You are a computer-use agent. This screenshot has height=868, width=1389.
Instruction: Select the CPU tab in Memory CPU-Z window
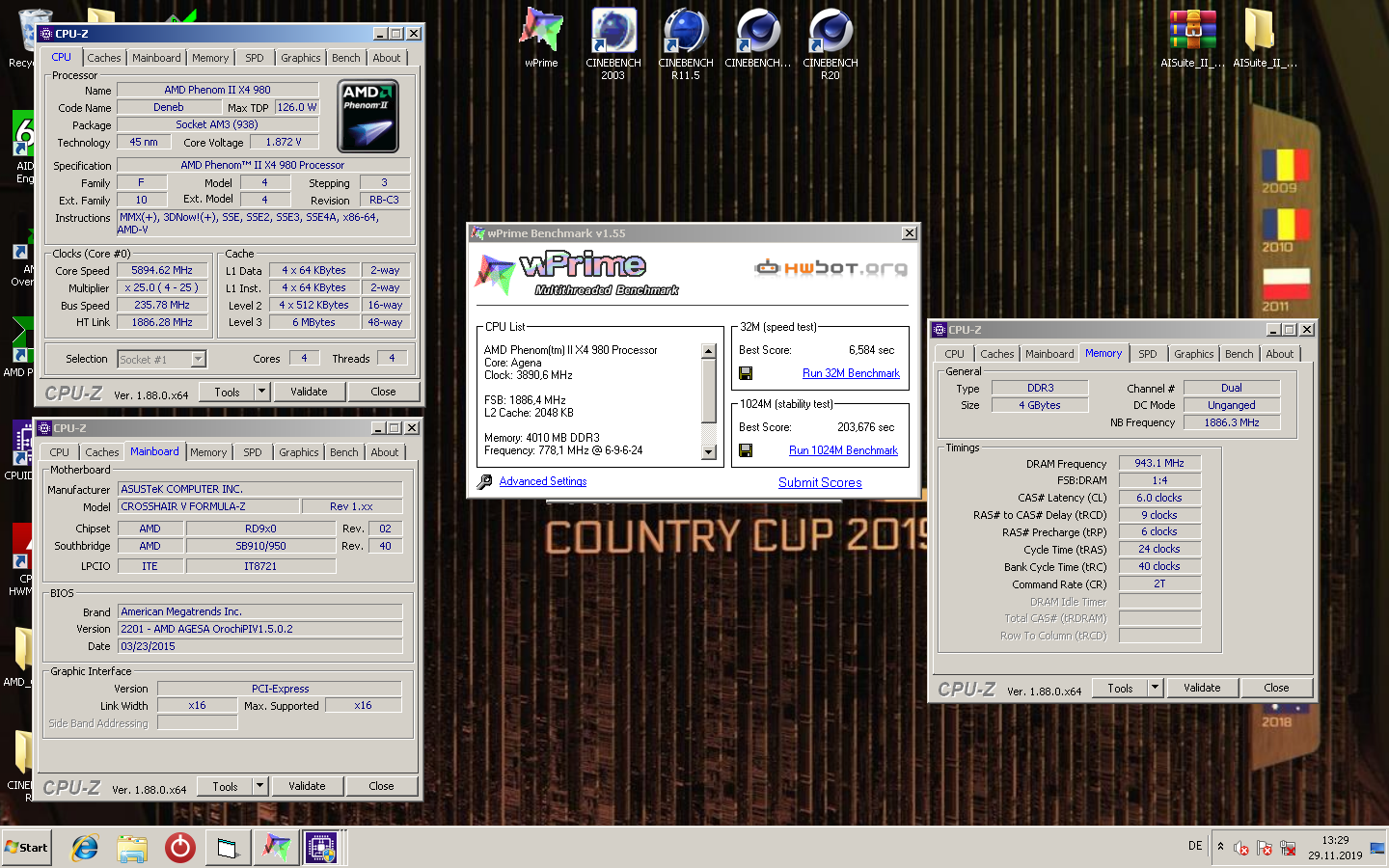tap(955, 354)
